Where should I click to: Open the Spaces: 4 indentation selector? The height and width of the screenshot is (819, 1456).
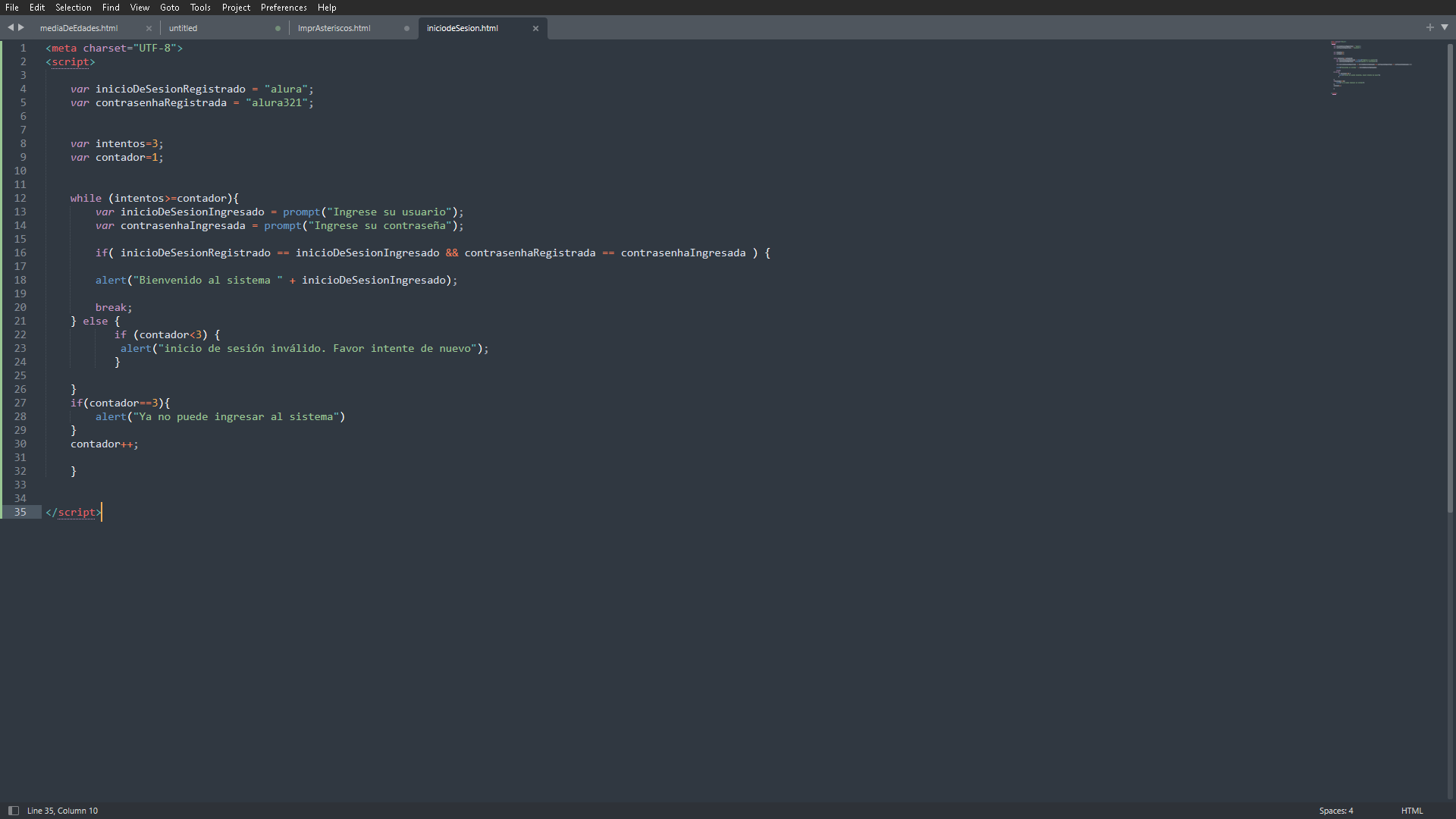tap(1335, 811)
